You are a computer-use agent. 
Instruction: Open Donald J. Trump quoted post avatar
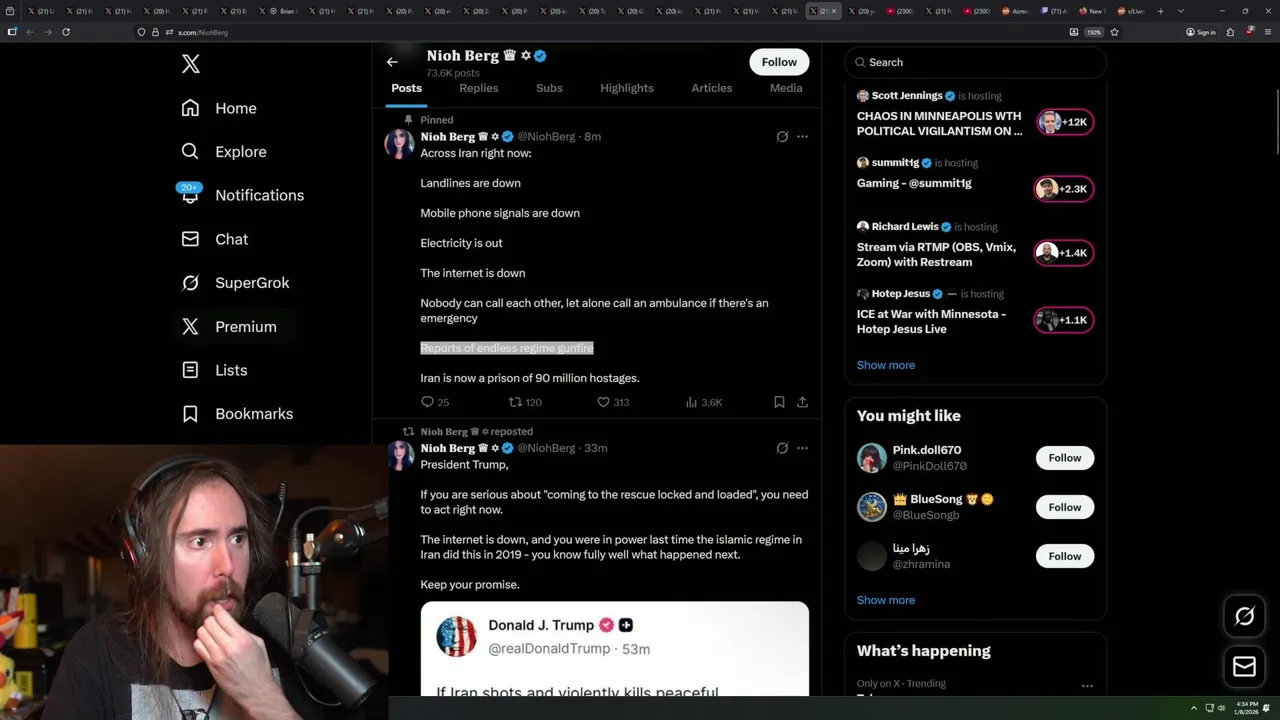(x=456, y=636)
